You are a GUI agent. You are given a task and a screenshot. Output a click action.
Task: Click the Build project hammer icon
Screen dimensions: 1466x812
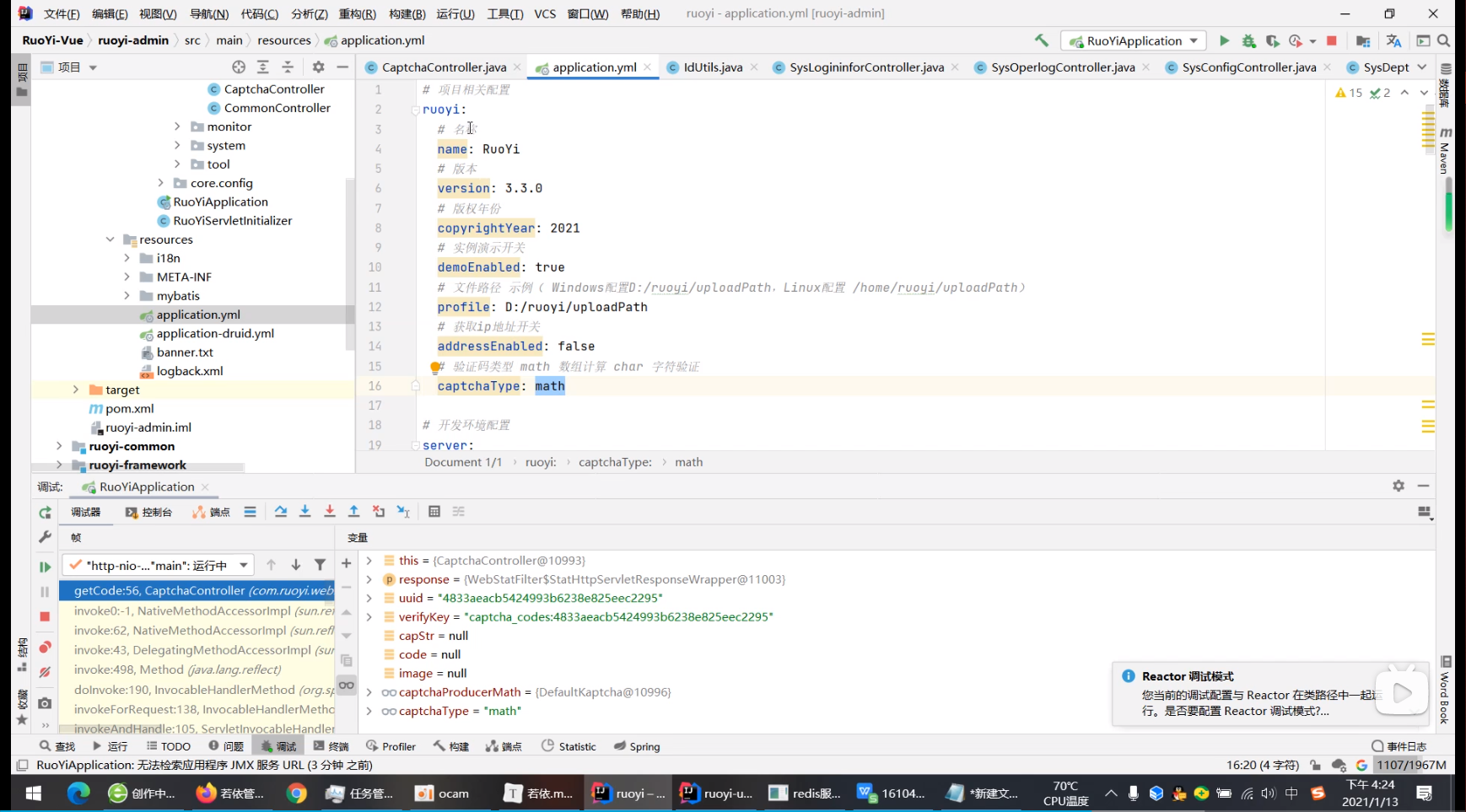1042,40
